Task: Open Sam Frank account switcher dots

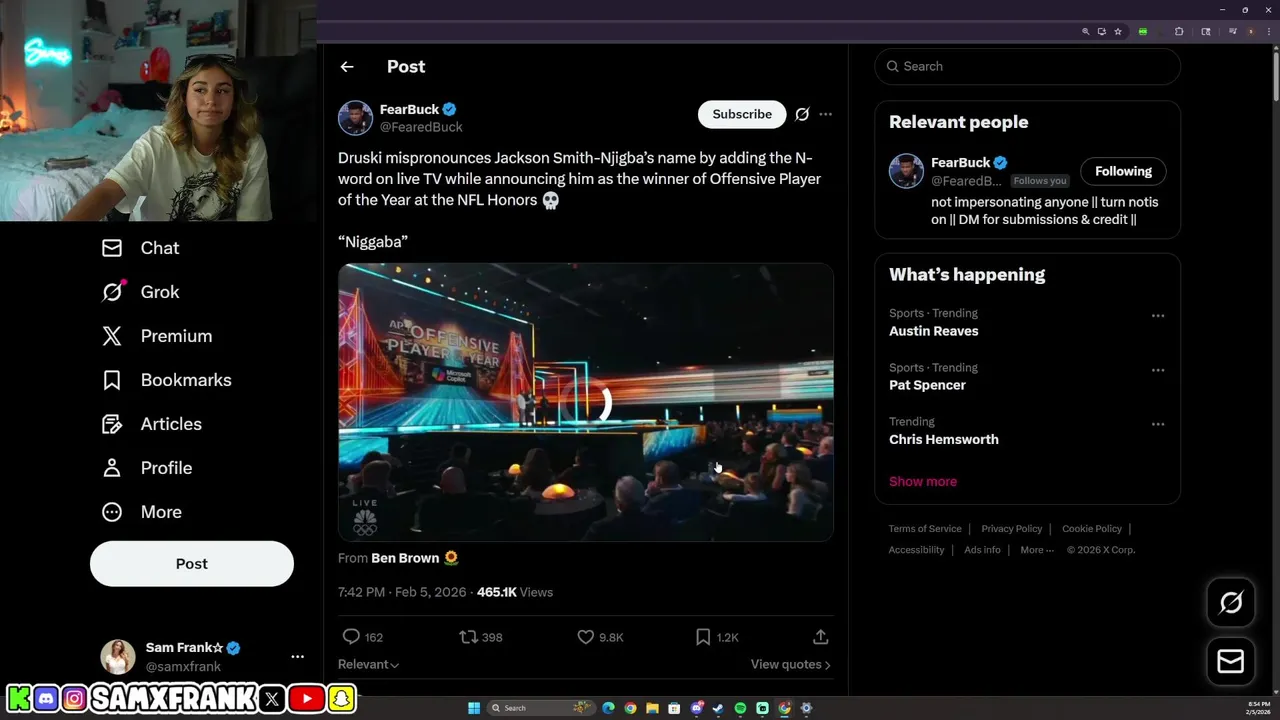Action: [297, 657]
